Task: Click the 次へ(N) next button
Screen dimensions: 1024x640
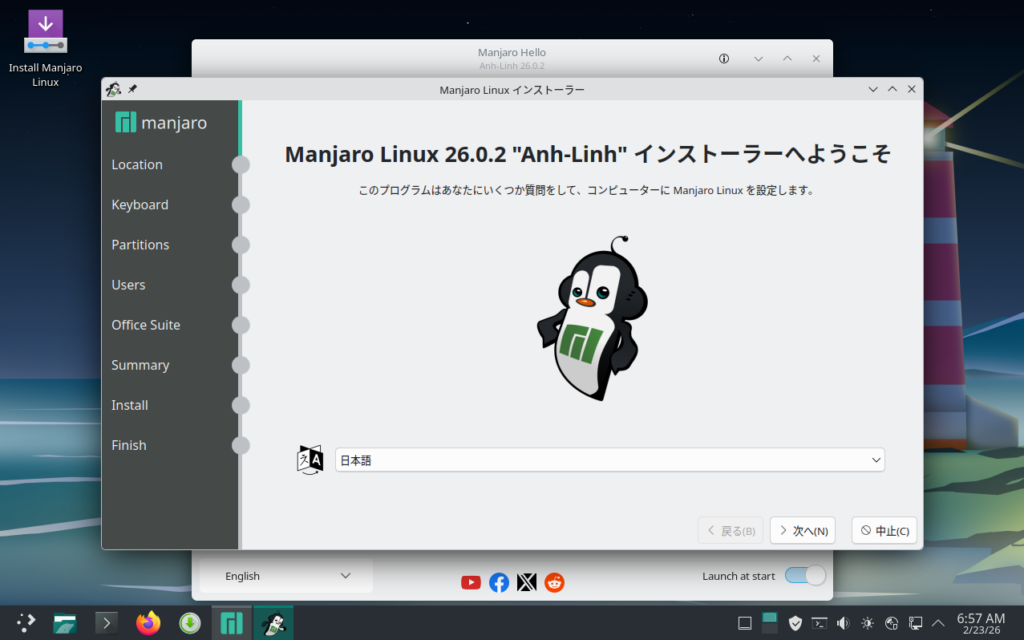Action: point(802,531)
